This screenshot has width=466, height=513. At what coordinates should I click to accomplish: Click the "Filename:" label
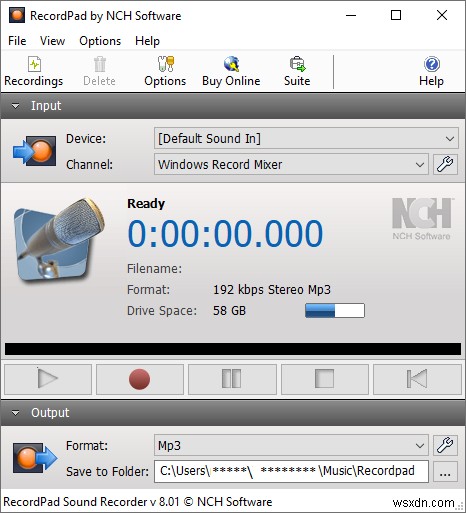click(155, 269)
